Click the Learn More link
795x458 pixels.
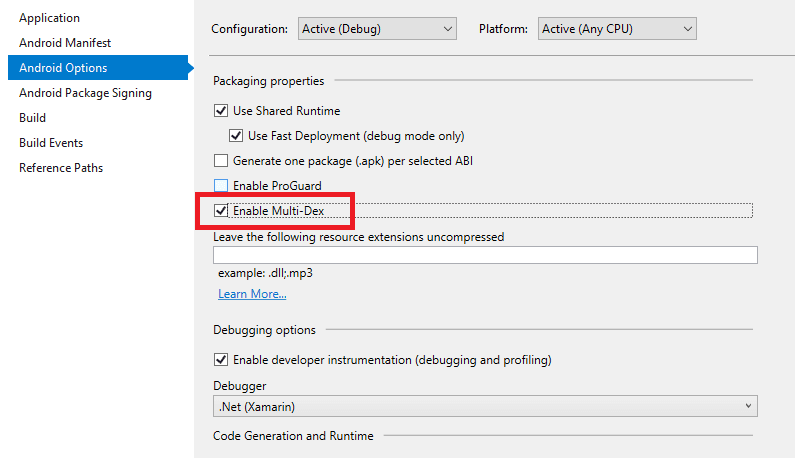252,294
